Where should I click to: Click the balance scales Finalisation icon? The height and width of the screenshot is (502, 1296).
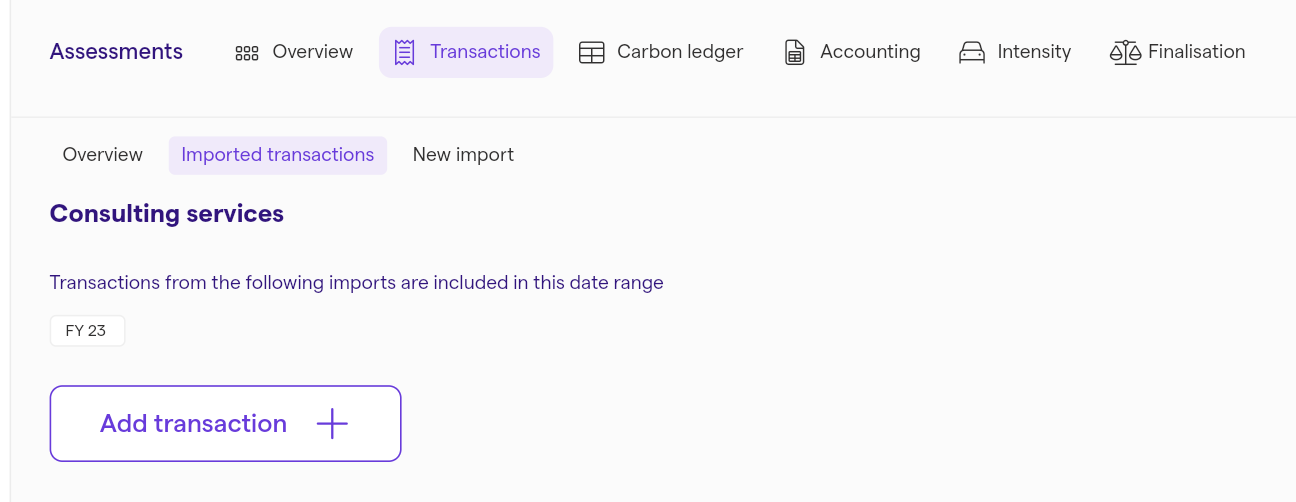(x=1125, y=52)
